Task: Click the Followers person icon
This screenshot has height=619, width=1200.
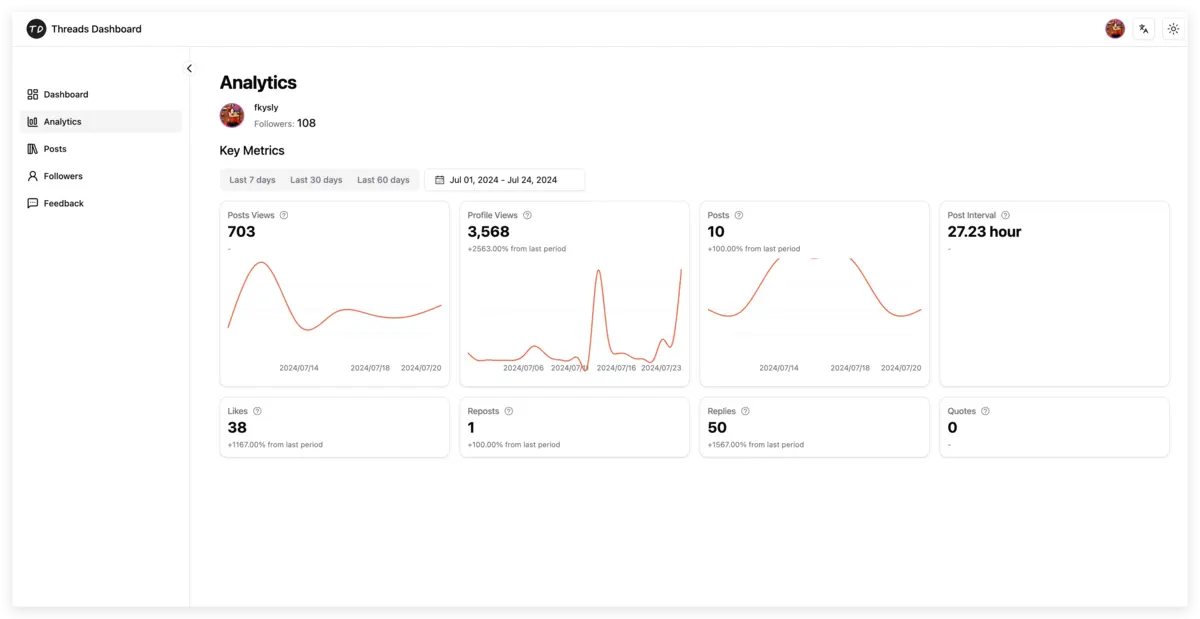Action: (x=33, y=176)
